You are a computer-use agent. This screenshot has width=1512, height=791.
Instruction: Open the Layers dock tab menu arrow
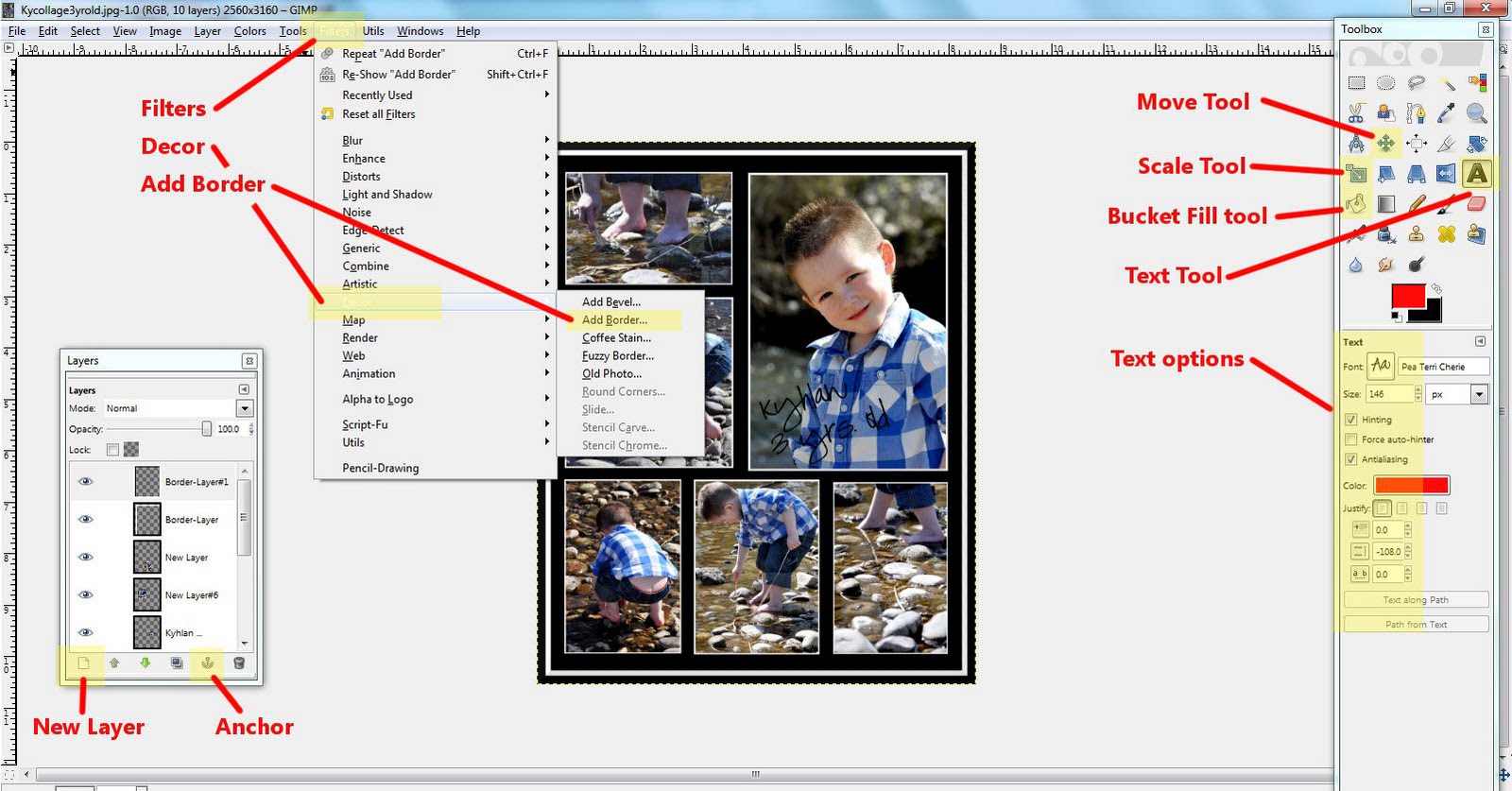(x=244, y=389)
